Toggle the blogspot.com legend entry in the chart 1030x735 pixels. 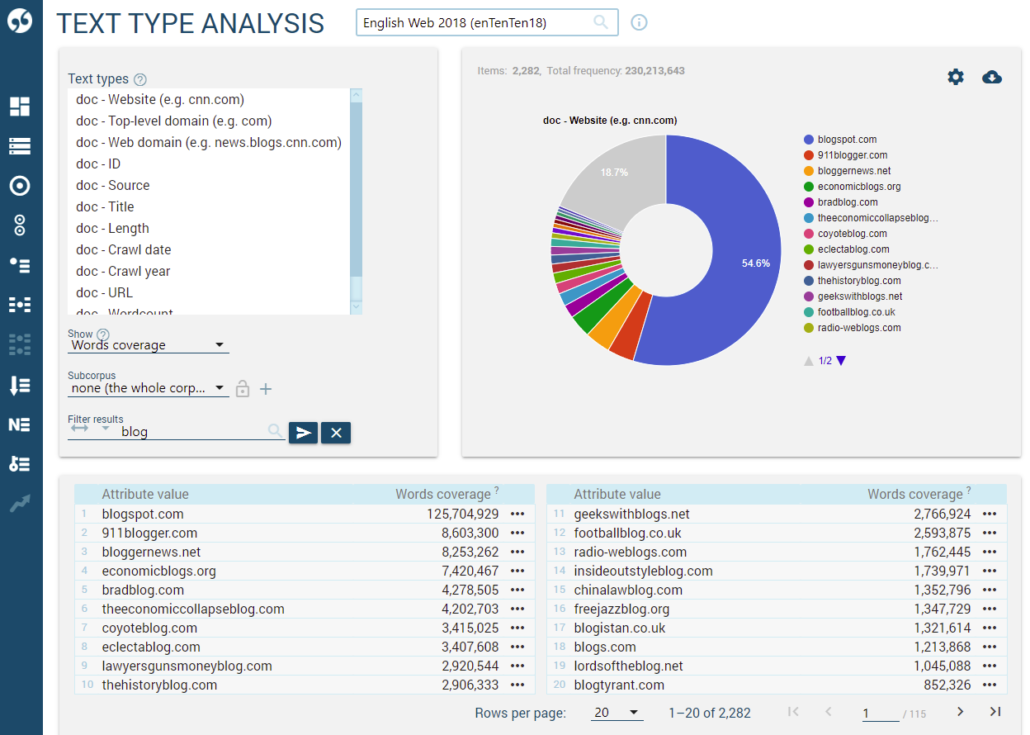(846, 140)
